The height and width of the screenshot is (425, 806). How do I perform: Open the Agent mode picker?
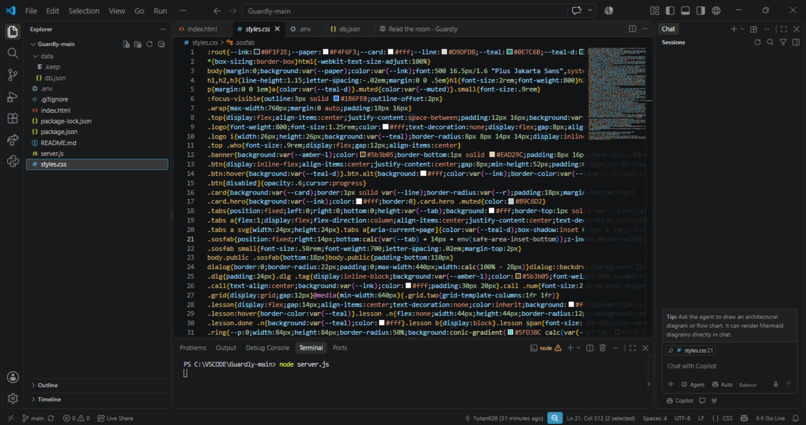tap(692, 384)
